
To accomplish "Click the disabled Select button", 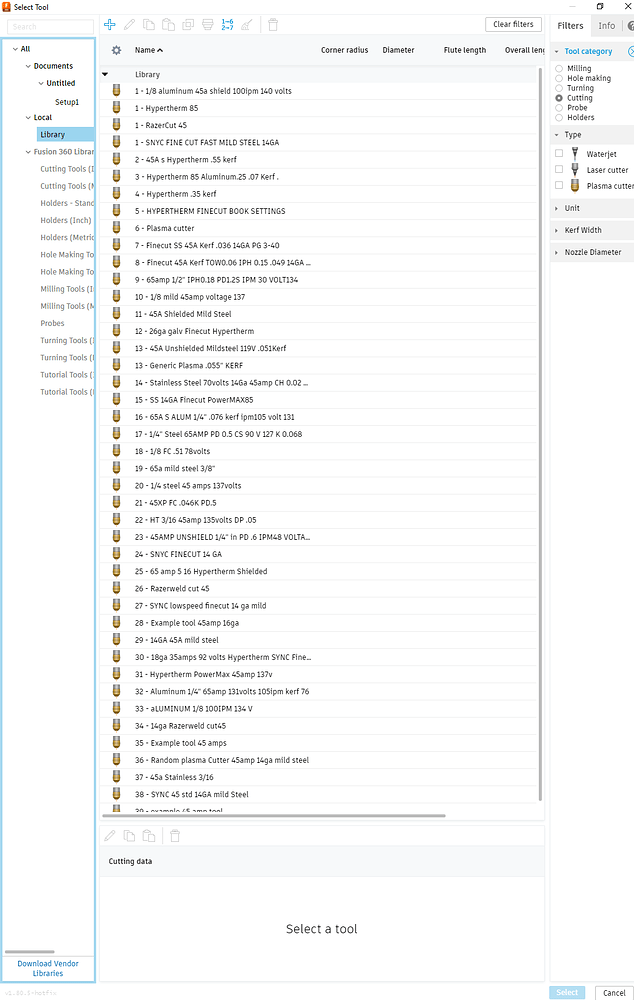I will [x=567, y=992].
